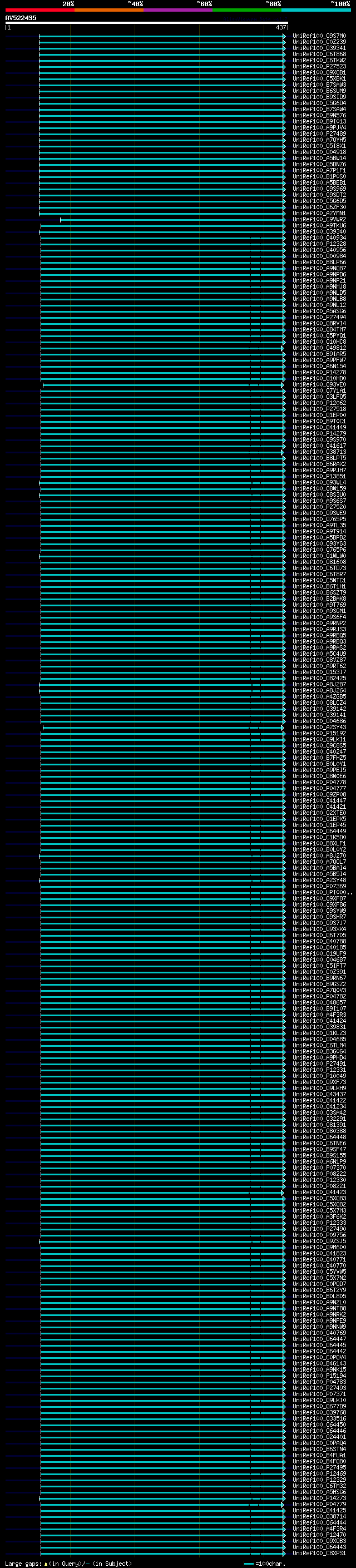Click hit label UniRef100_Q9LKI1

tap(319, 740)
